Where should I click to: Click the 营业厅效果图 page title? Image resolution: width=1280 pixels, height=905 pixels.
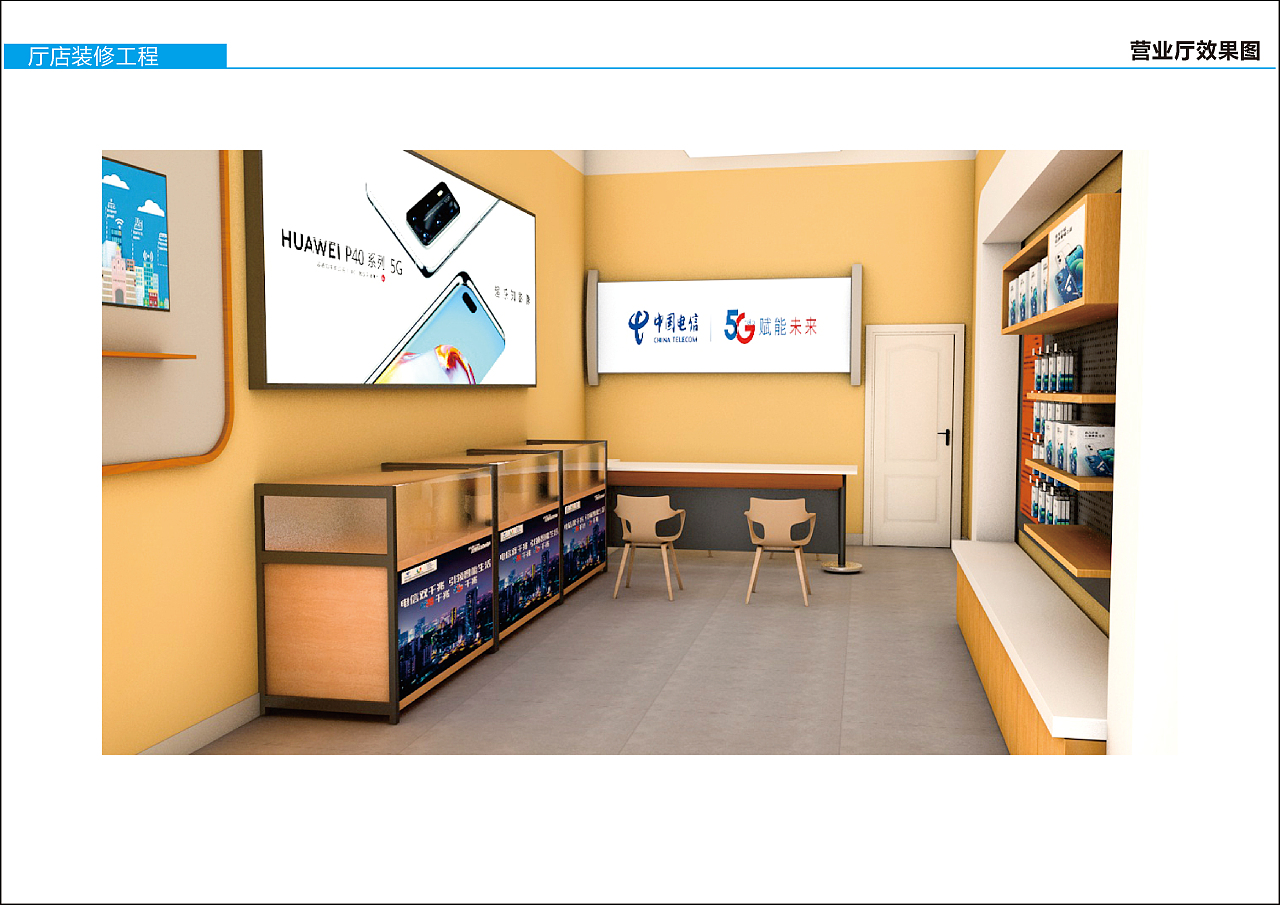1195,51
